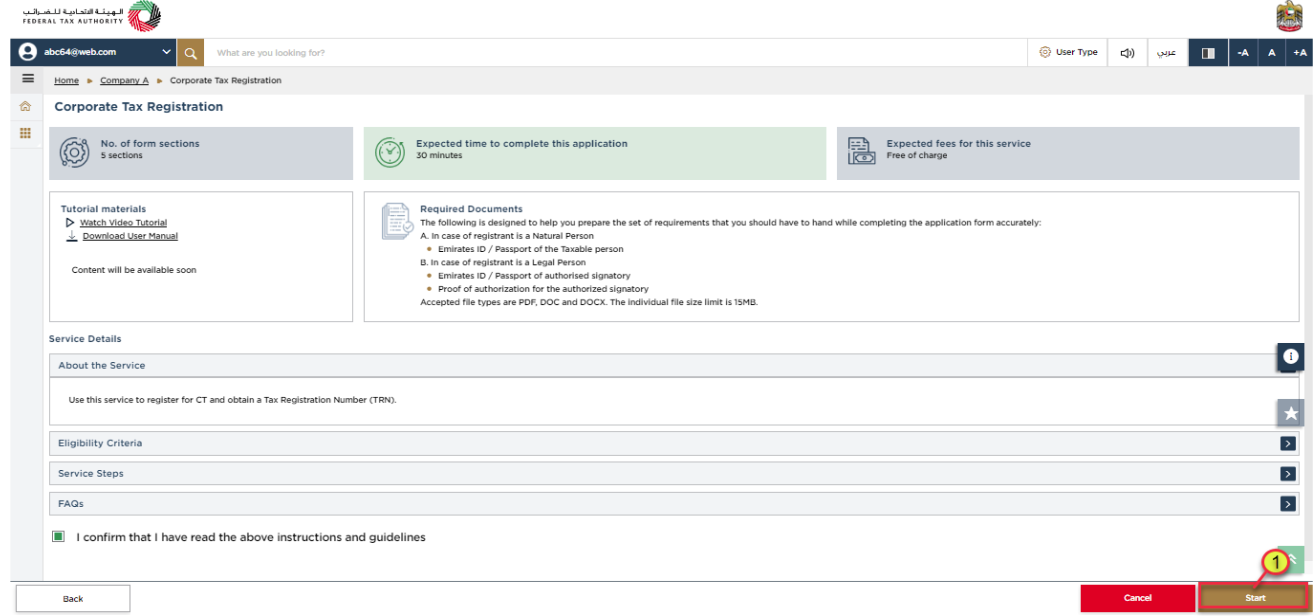Toggle the confirm instructions checkbox
This screenshot has height=616, width=1315.
tap(59, 537)
